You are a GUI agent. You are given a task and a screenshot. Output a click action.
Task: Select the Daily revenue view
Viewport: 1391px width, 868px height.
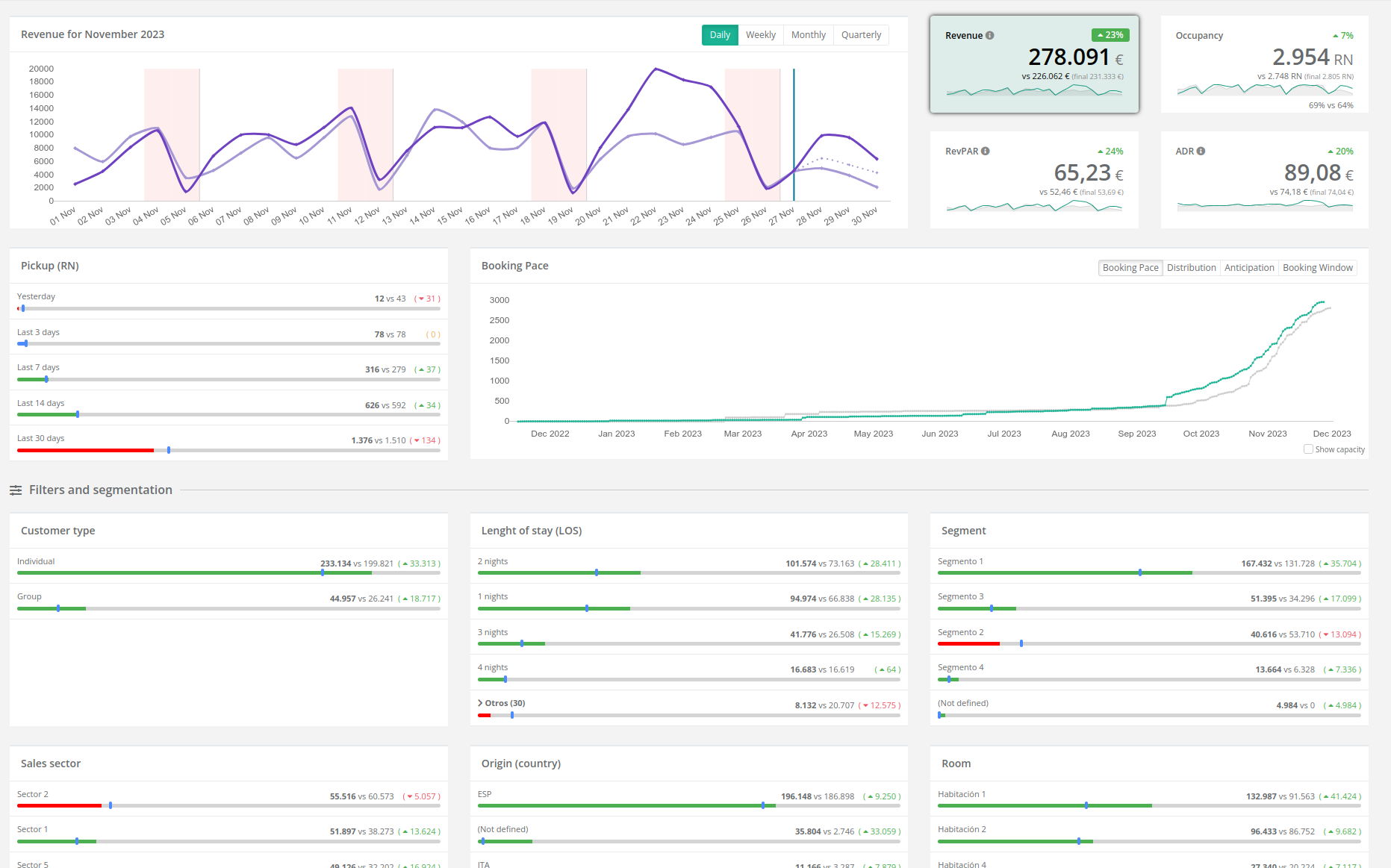coord(720,35)
